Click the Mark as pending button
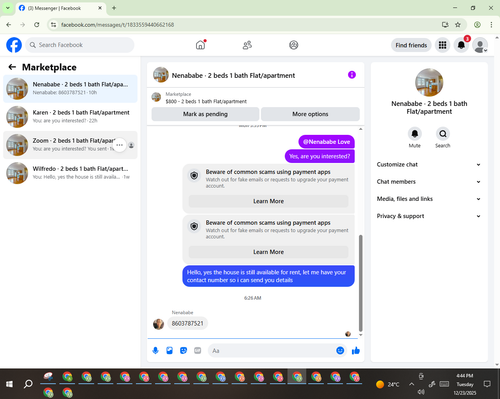This screenshot has width=500, height=399. pyautogui.click(x=205, y=114)
